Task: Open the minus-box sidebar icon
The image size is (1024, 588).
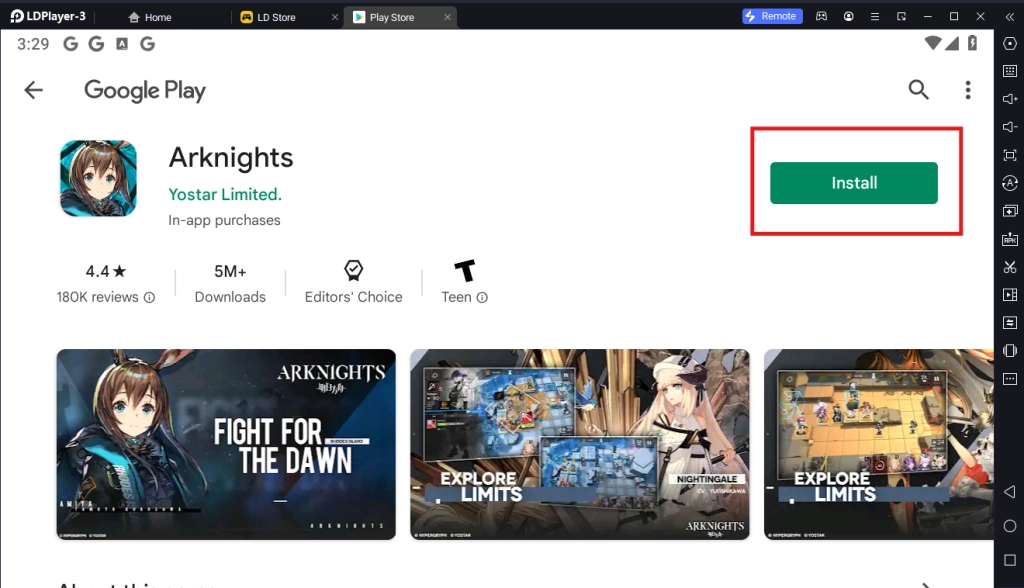Action: click(x=1010, y=323)
